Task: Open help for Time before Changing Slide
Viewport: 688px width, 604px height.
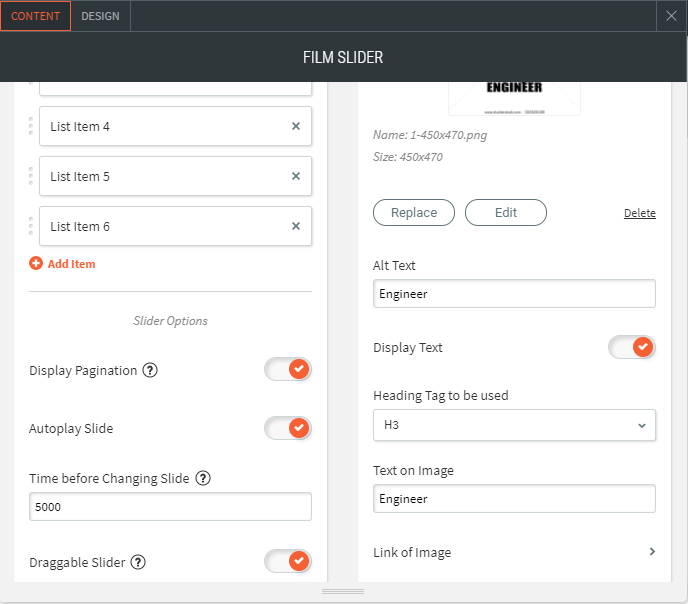Action: pyautogui.click(x=203, y=478)
